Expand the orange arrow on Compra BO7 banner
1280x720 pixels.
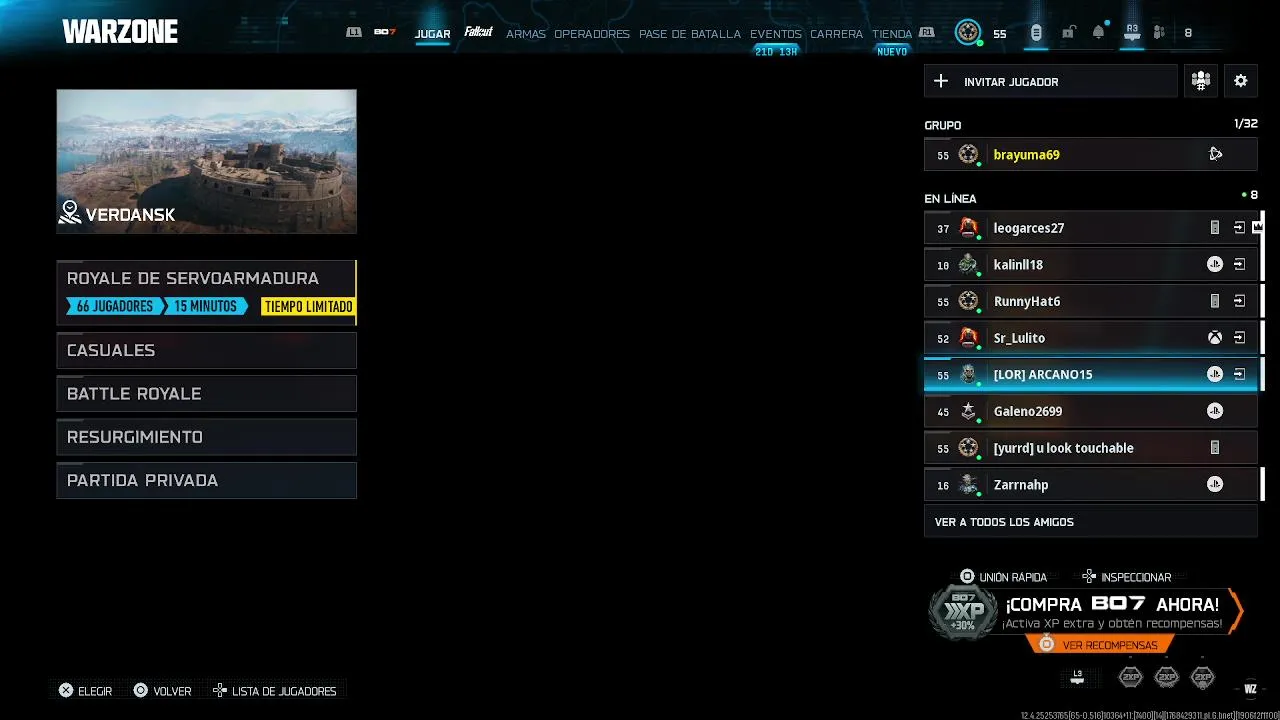tap(1235, 611)
